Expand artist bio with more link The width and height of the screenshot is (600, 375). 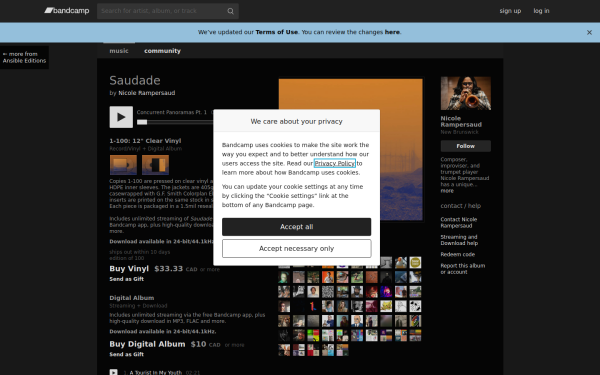pos(447,191)
